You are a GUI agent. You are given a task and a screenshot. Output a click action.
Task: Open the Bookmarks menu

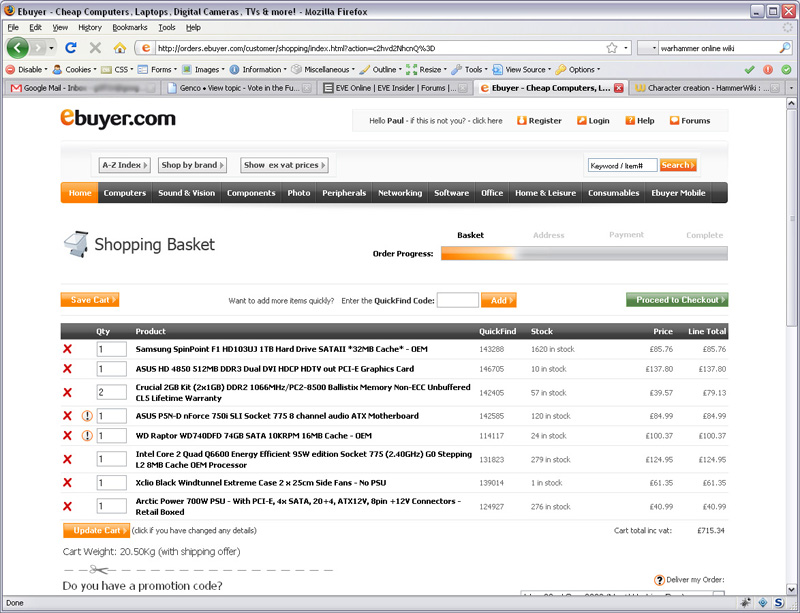coord(130,28)
